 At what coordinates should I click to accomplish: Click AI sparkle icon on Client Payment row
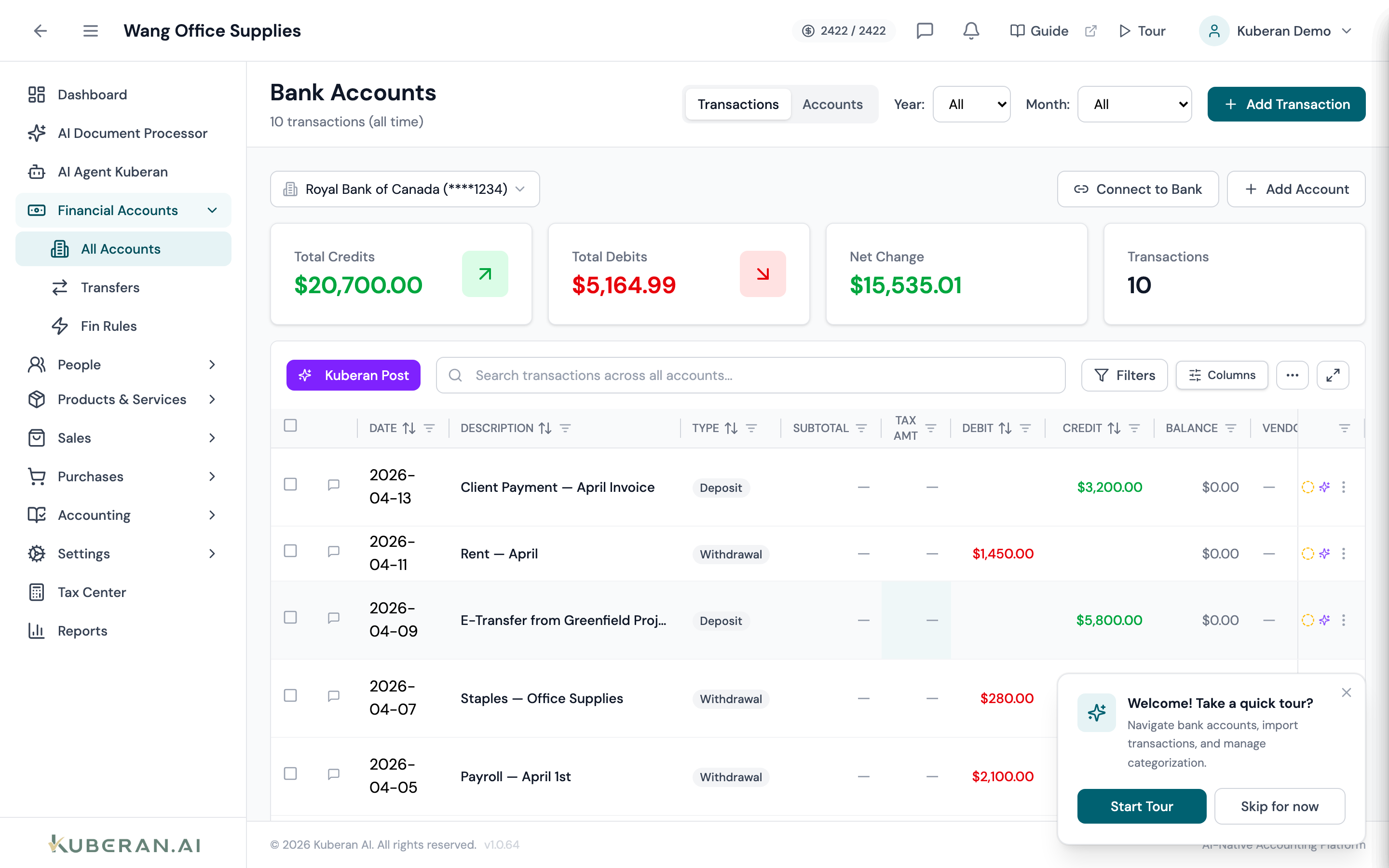[x=1325, y=487]
